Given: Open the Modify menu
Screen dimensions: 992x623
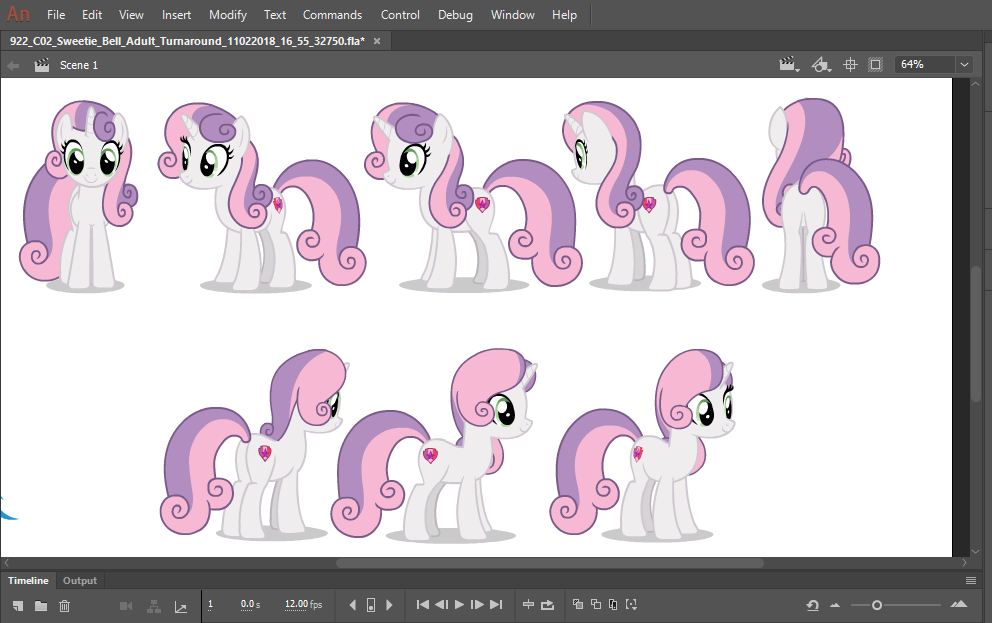Looking at the screenshot, I should 228,15.
